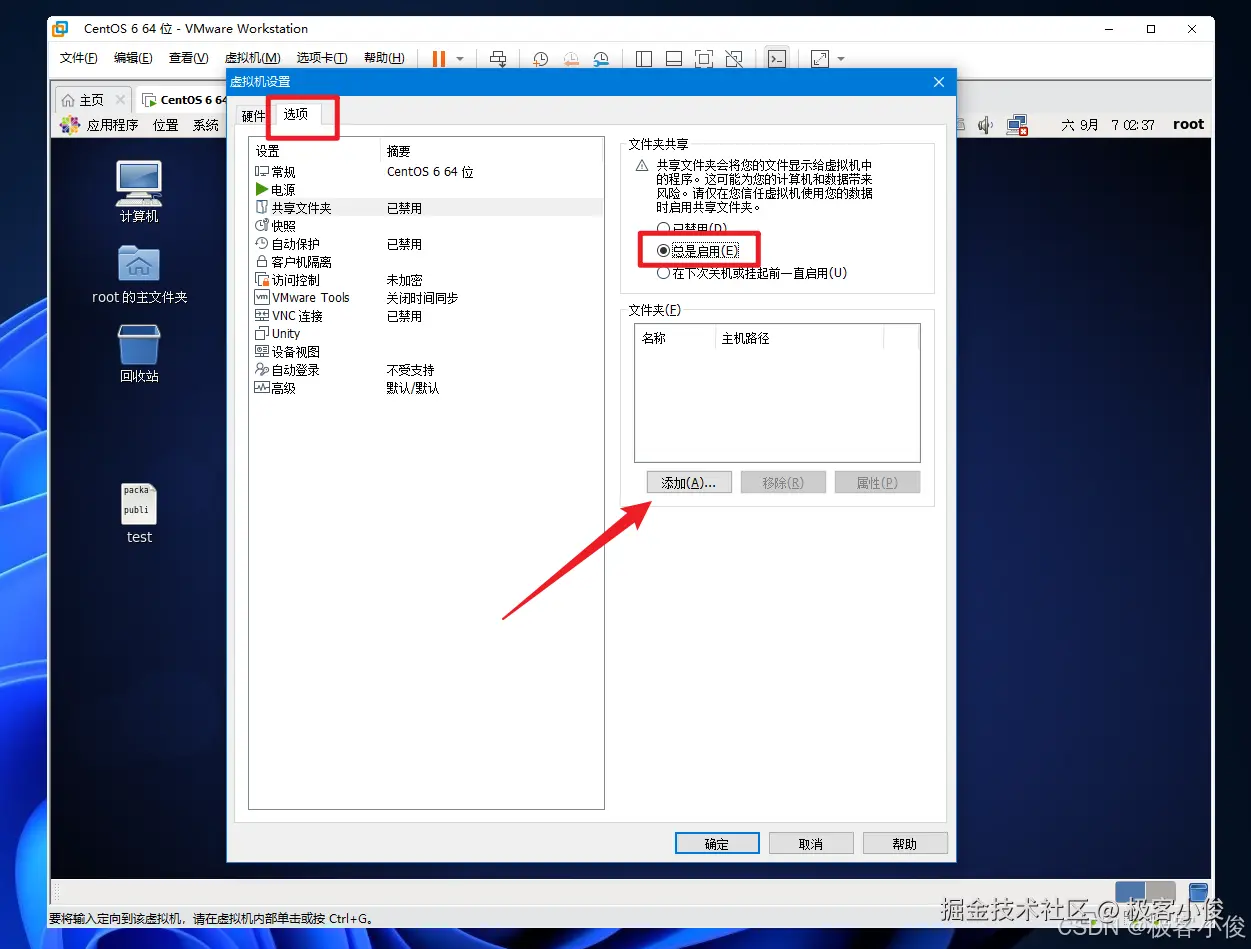This screenshot has height=949, width=1251.
Task: Toggle the thumbnail bar layout icon
Action: 674,59
